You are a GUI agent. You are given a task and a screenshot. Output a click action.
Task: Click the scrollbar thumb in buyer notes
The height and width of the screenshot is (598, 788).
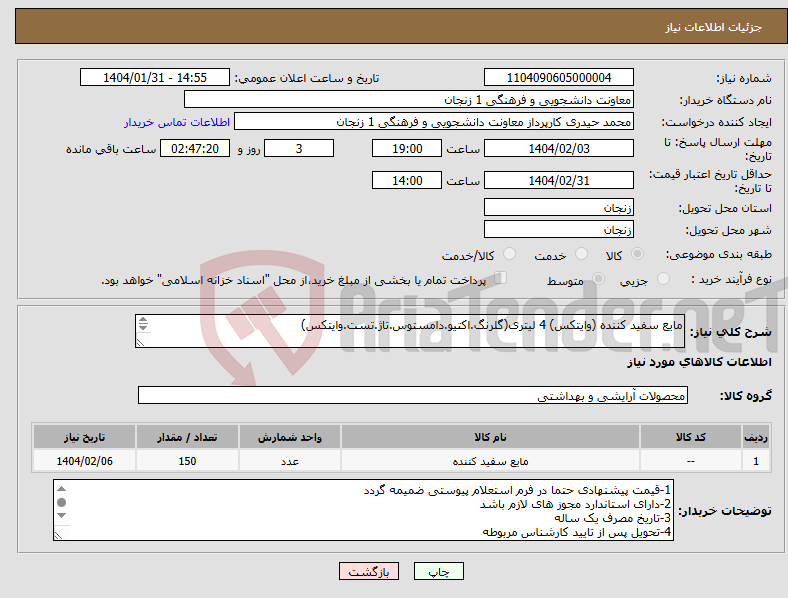(61, 502)
